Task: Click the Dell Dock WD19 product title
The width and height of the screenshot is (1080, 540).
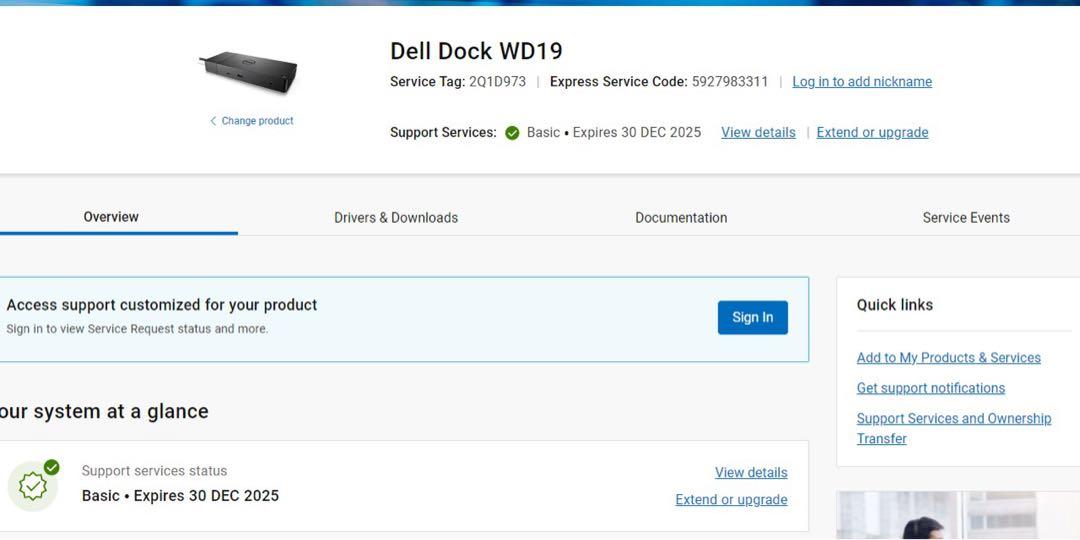Action: [x=476, y=51]
